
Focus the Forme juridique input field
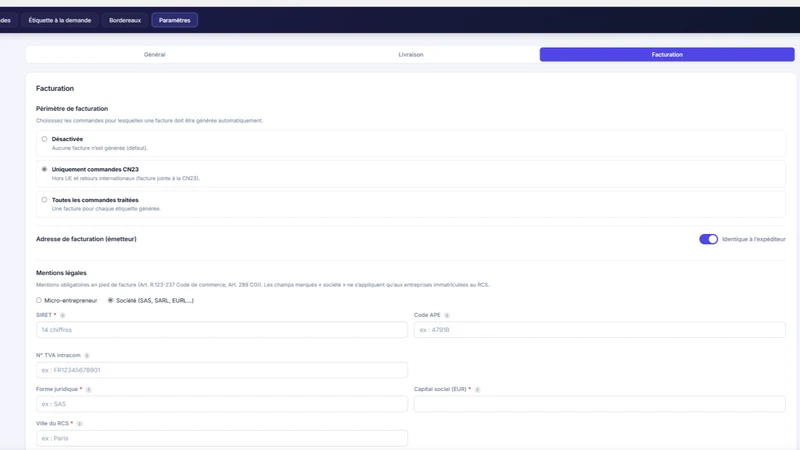point(222,404)
